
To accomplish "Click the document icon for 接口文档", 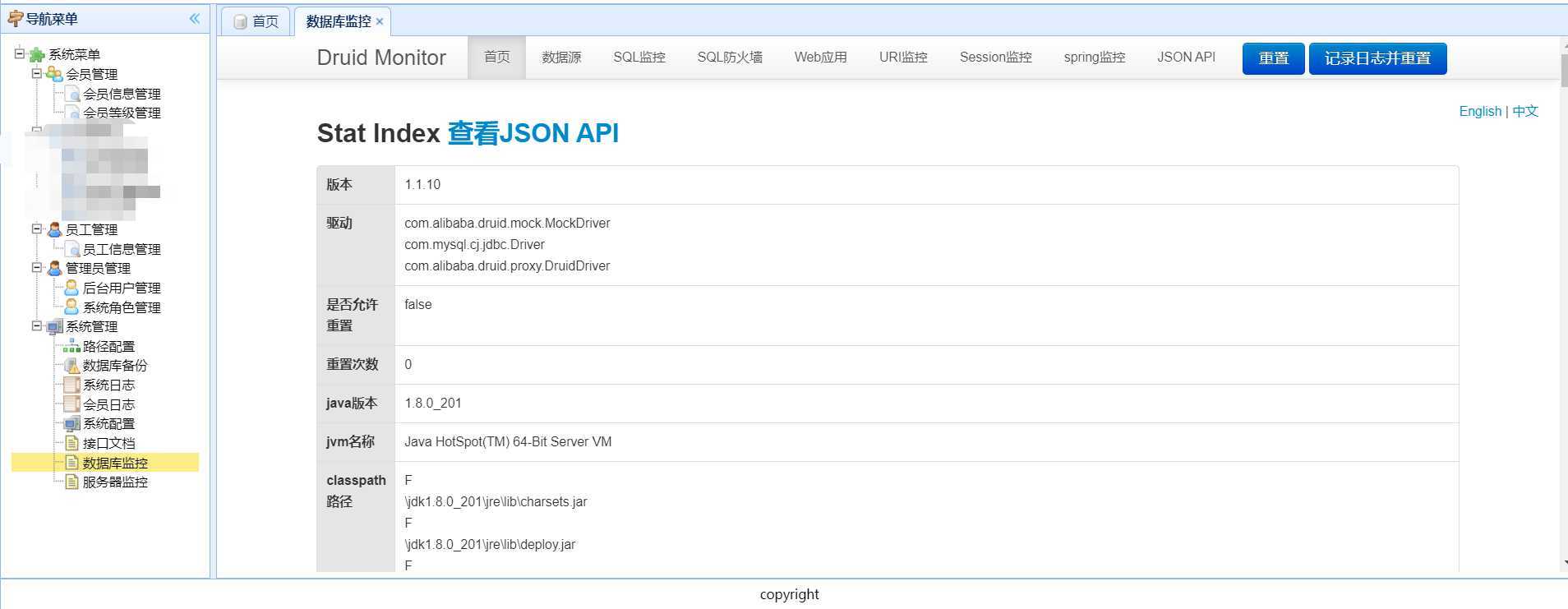I will pyautogui.click(x=72, y=443).
